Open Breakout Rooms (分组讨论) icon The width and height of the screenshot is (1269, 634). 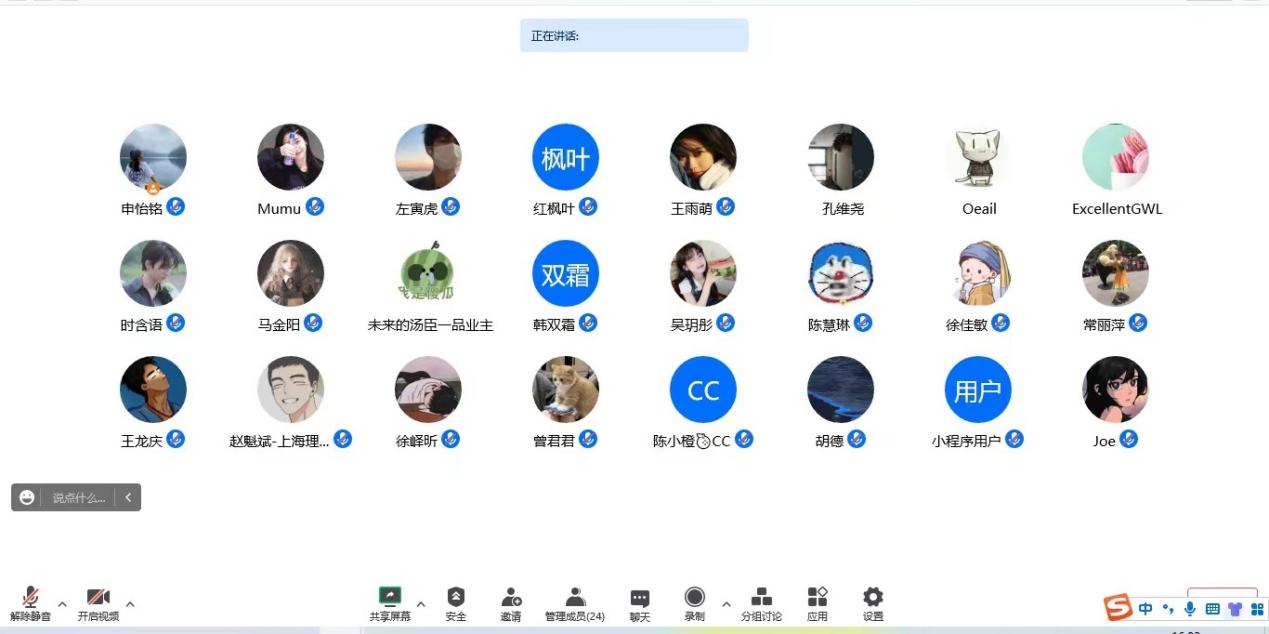[x=761, y=603]
